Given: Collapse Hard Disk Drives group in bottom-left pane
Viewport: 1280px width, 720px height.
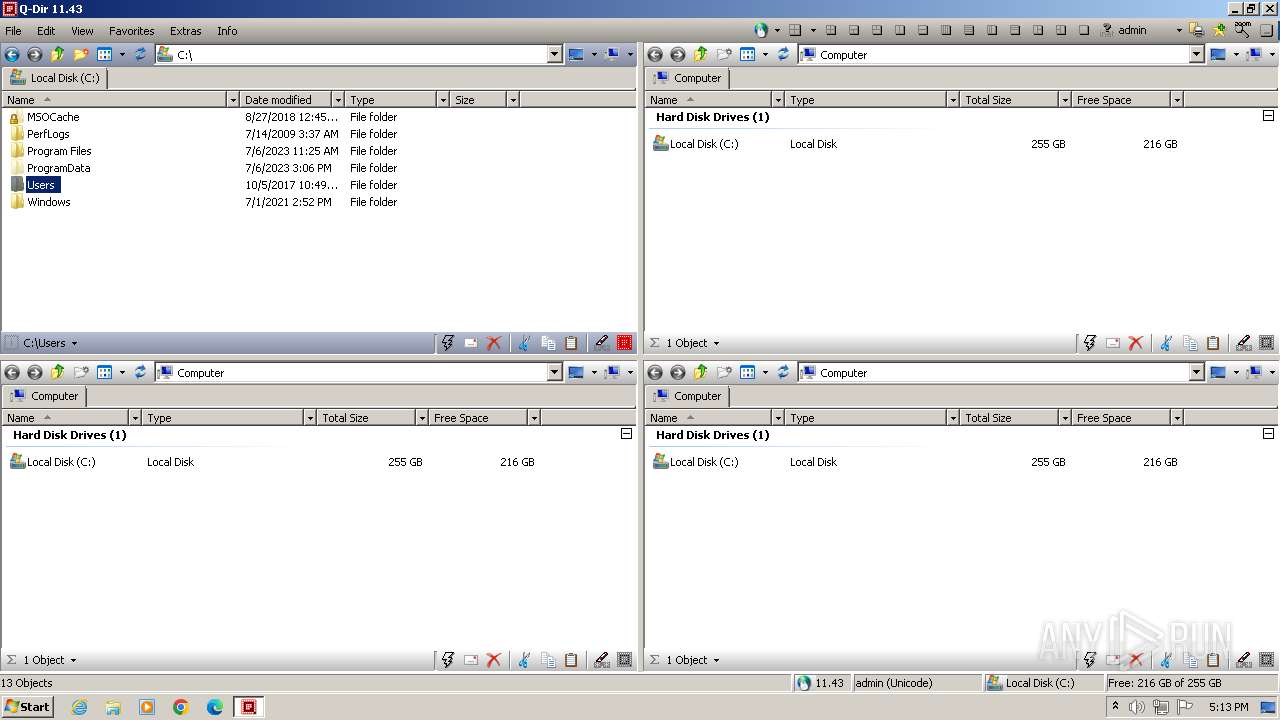Looking at the screenshot, I should tap(626, 434).
